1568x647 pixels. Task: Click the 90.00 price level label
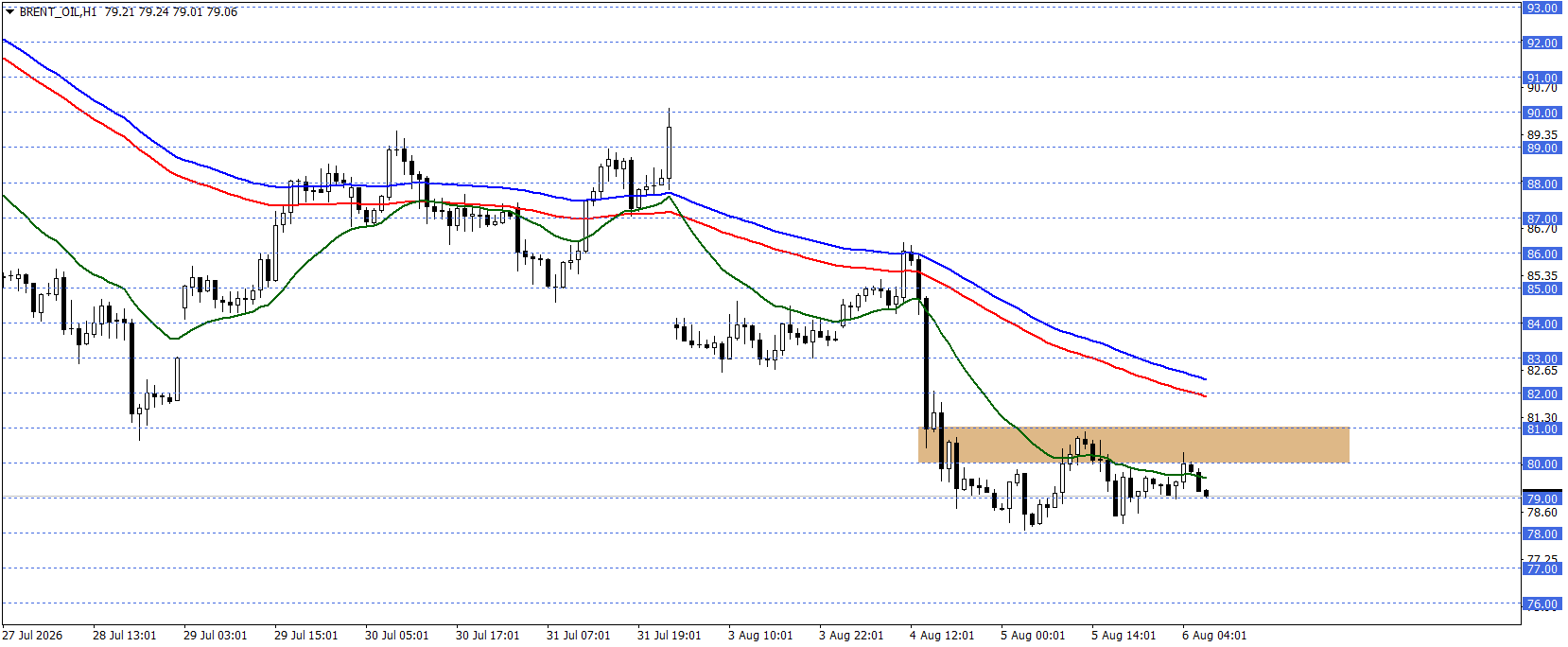(x=1542, y=114)
